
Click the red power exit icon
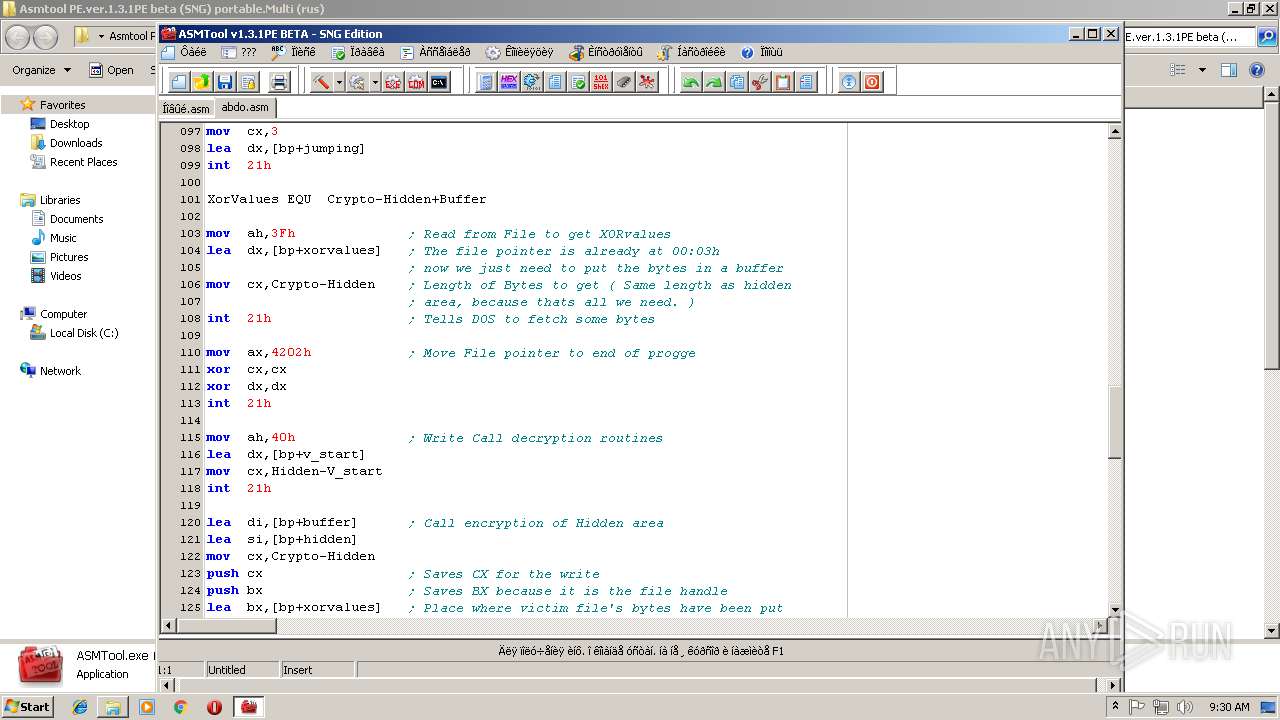pyautogui.click(x=872, y=82)
